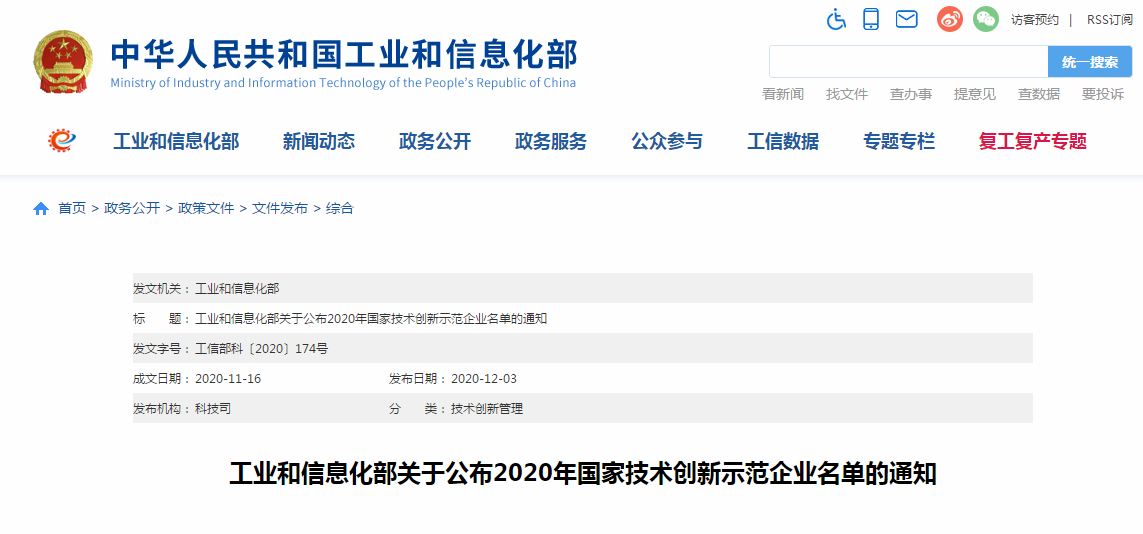The image size is (1143, 534).
Task: Open the 政务公开 navigation menu
Action: pyautogui.click(x=434, y=142)
